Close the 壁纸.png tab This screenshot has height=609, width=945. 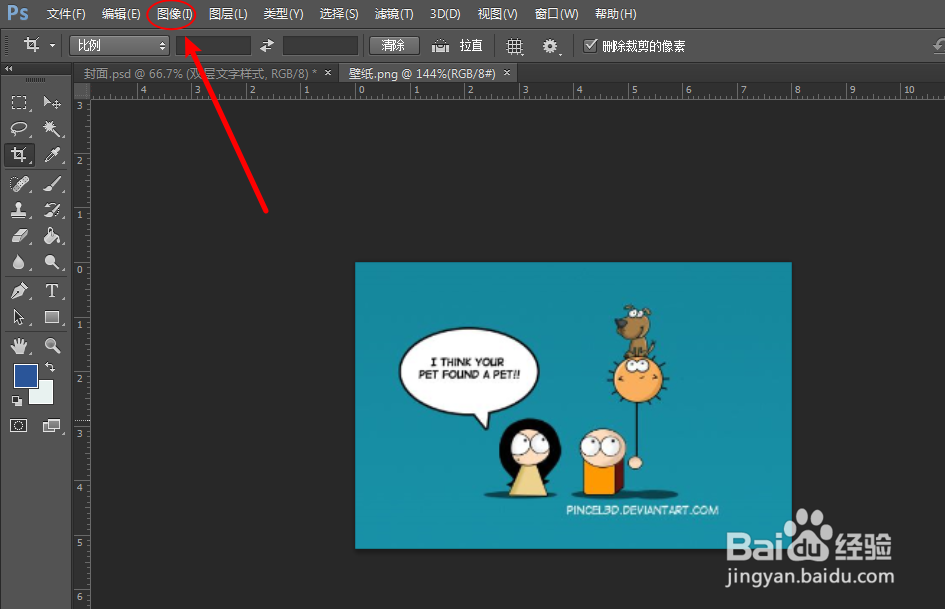click(x=507, y=72)
